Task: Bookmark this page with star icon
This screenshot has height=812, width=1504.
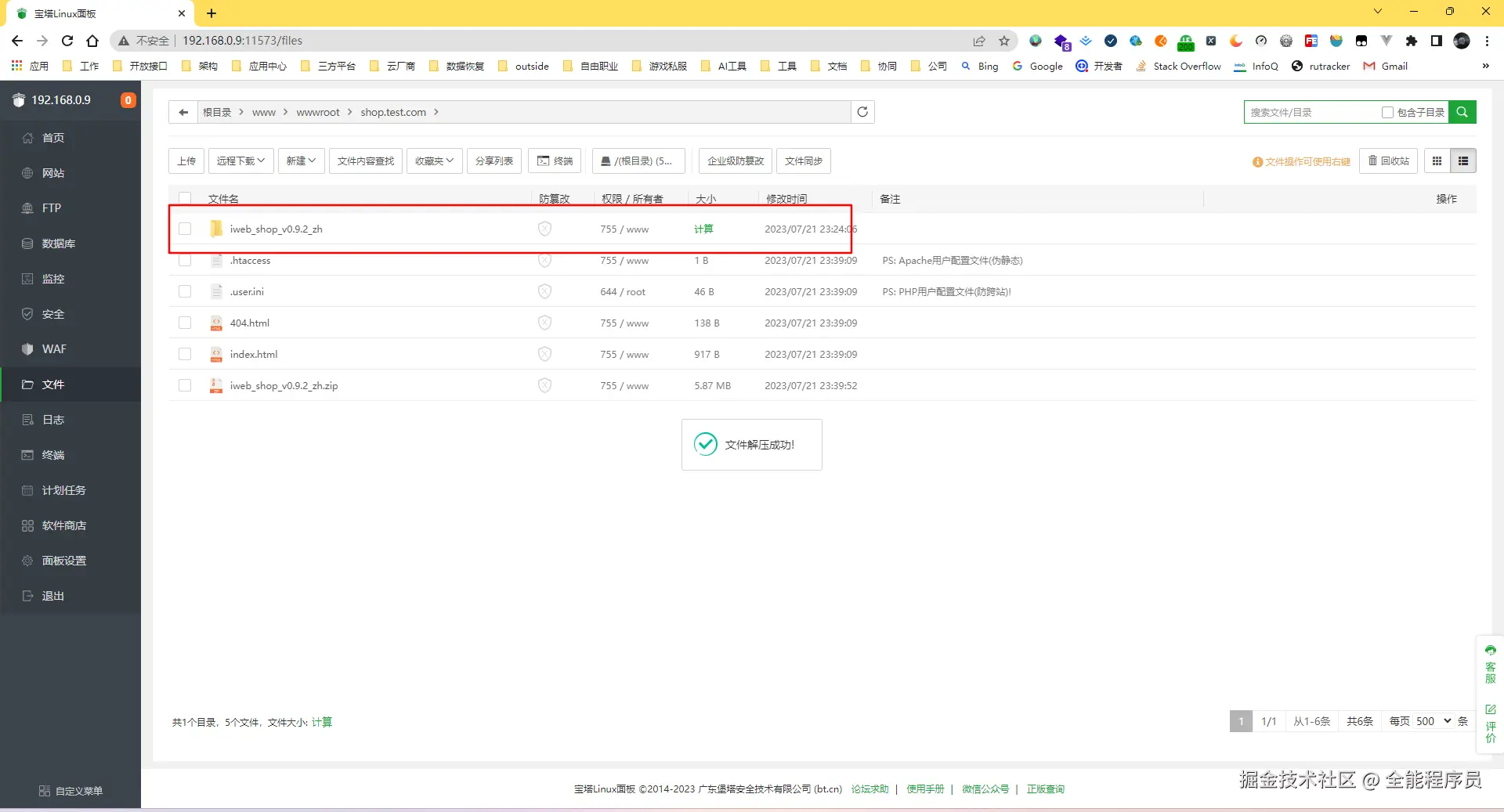Action: coord(1004,41)
